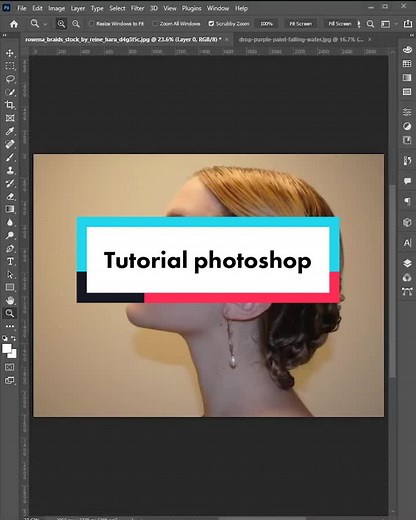The width and height of the screenshot is (416, 520).
Task: Select the Eraser tool
Action: [10, 196]
